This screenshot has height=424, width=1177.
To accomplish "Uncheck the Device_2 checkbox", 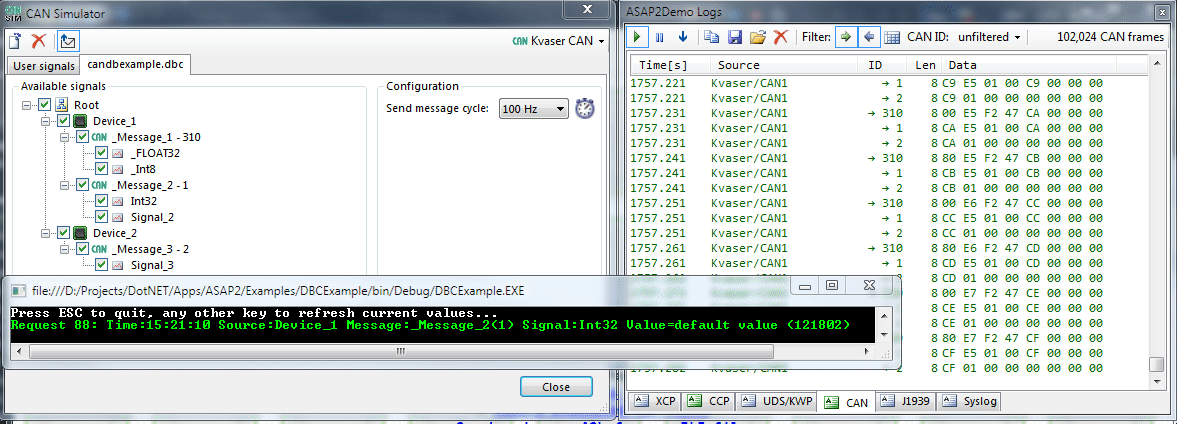I will click(64, 233).
